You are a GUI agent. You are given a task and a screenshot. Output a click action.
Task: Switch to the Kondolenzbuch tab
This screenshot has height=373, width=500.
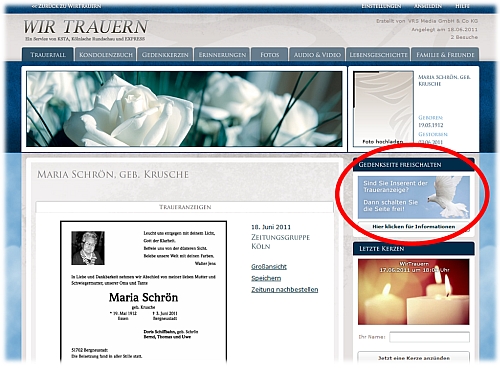coord(106,55)
